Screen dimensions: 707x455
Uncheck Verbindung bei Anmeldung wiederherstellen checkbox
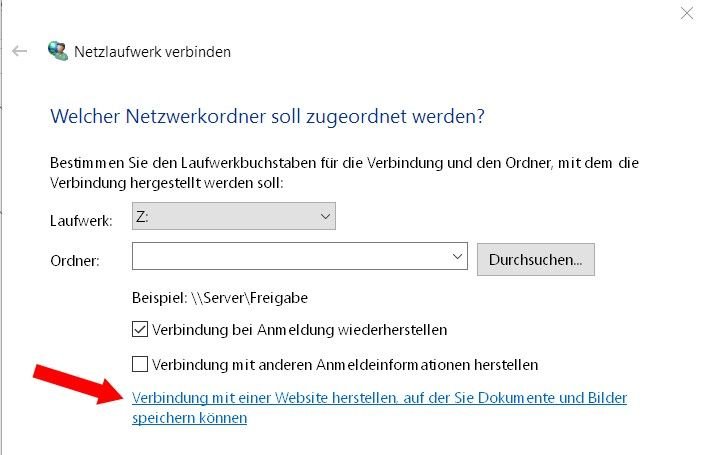[x=140, y=329]
